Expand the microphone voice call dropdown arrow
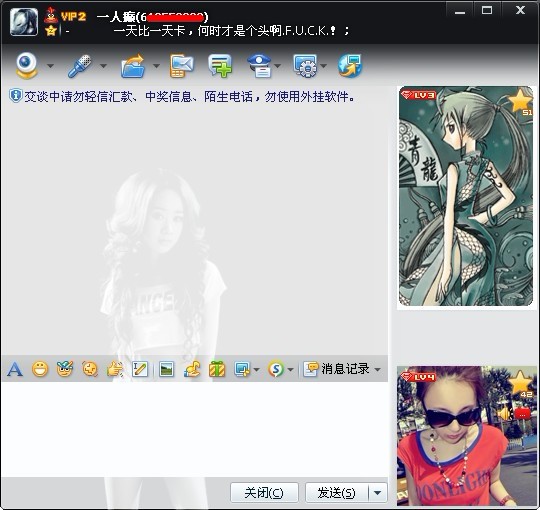Image resolution: width=540 pixels, height=510 pixels. tap(103, 65)
